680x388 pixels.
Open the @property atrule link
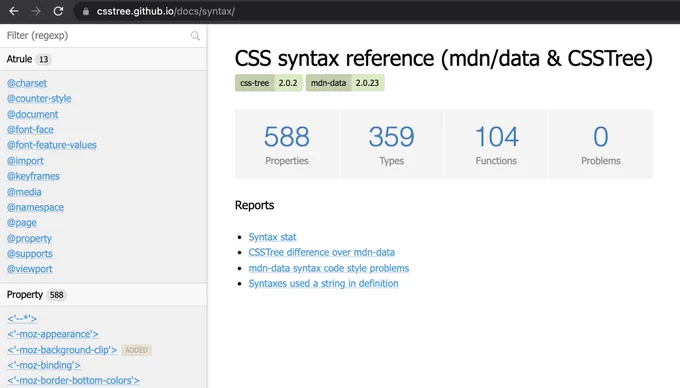tap(29, 238)
